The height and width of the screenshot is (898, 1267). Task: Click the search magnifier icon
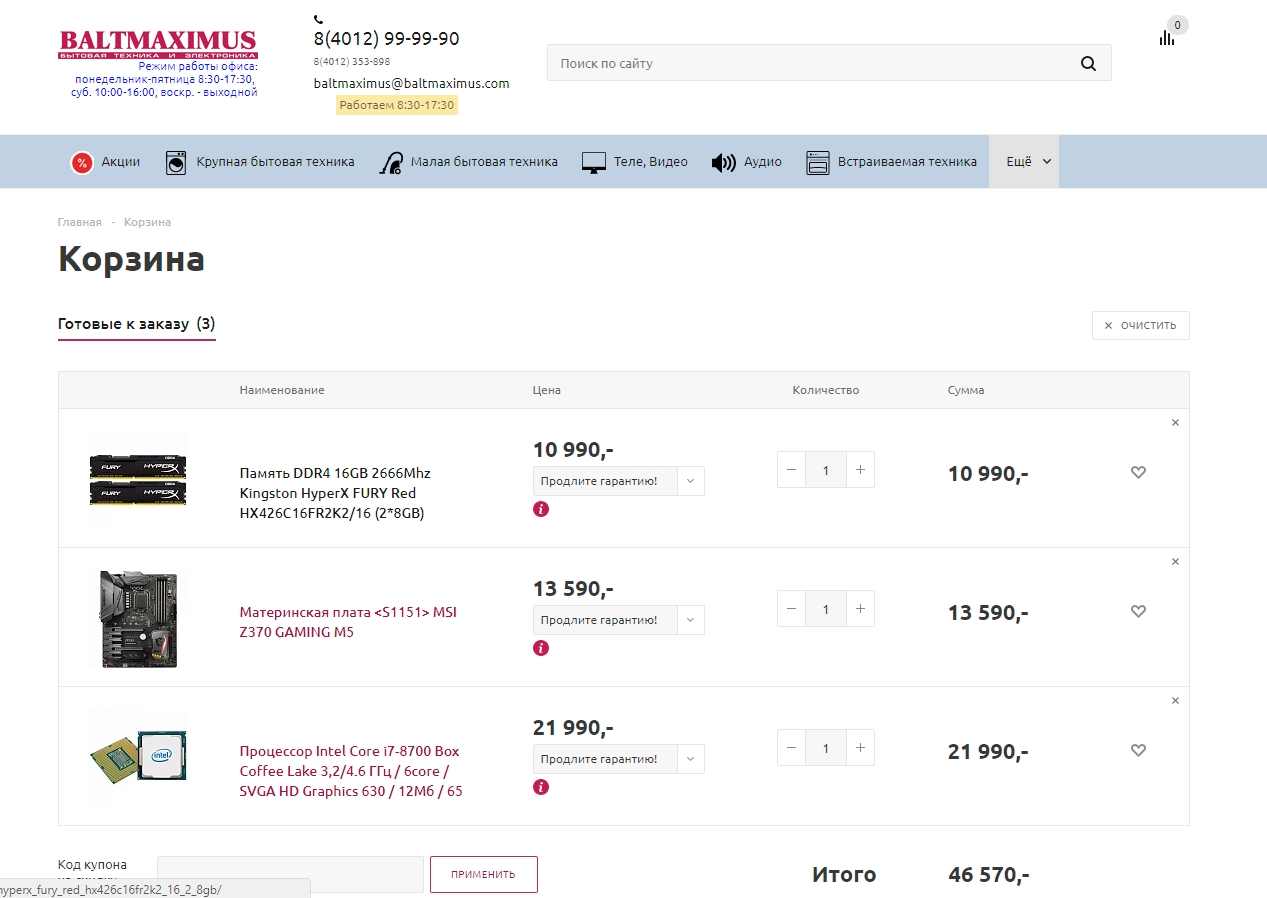1089,63
